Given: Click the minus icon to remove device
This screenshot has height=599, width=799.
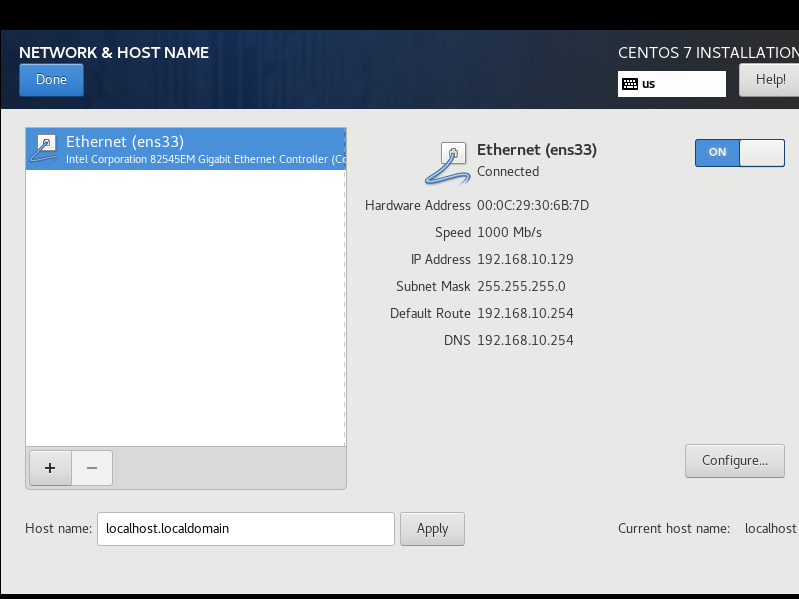Looking at the screenshot, I should (x=92, y=468).
